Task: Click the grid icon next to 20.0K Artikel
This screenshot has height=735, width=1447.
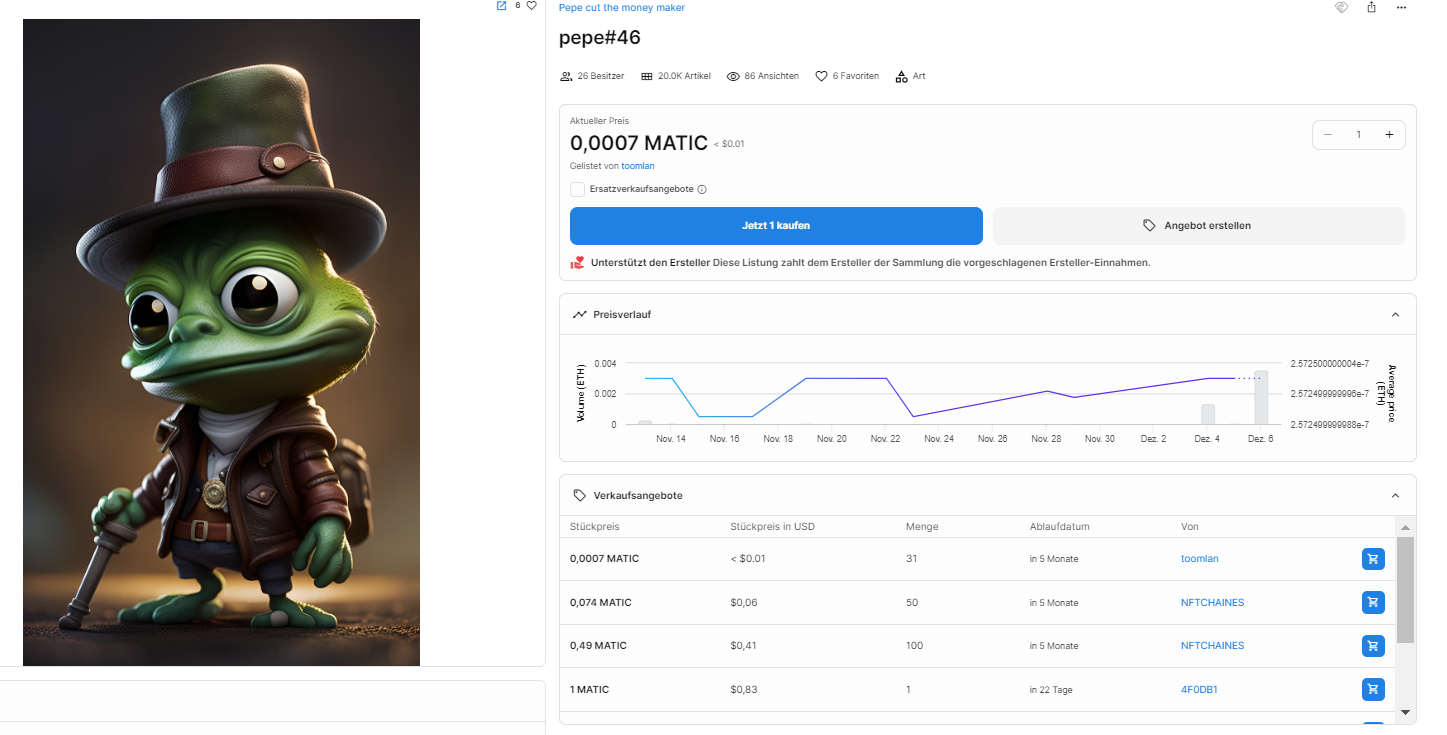Action: pos(646,76)
